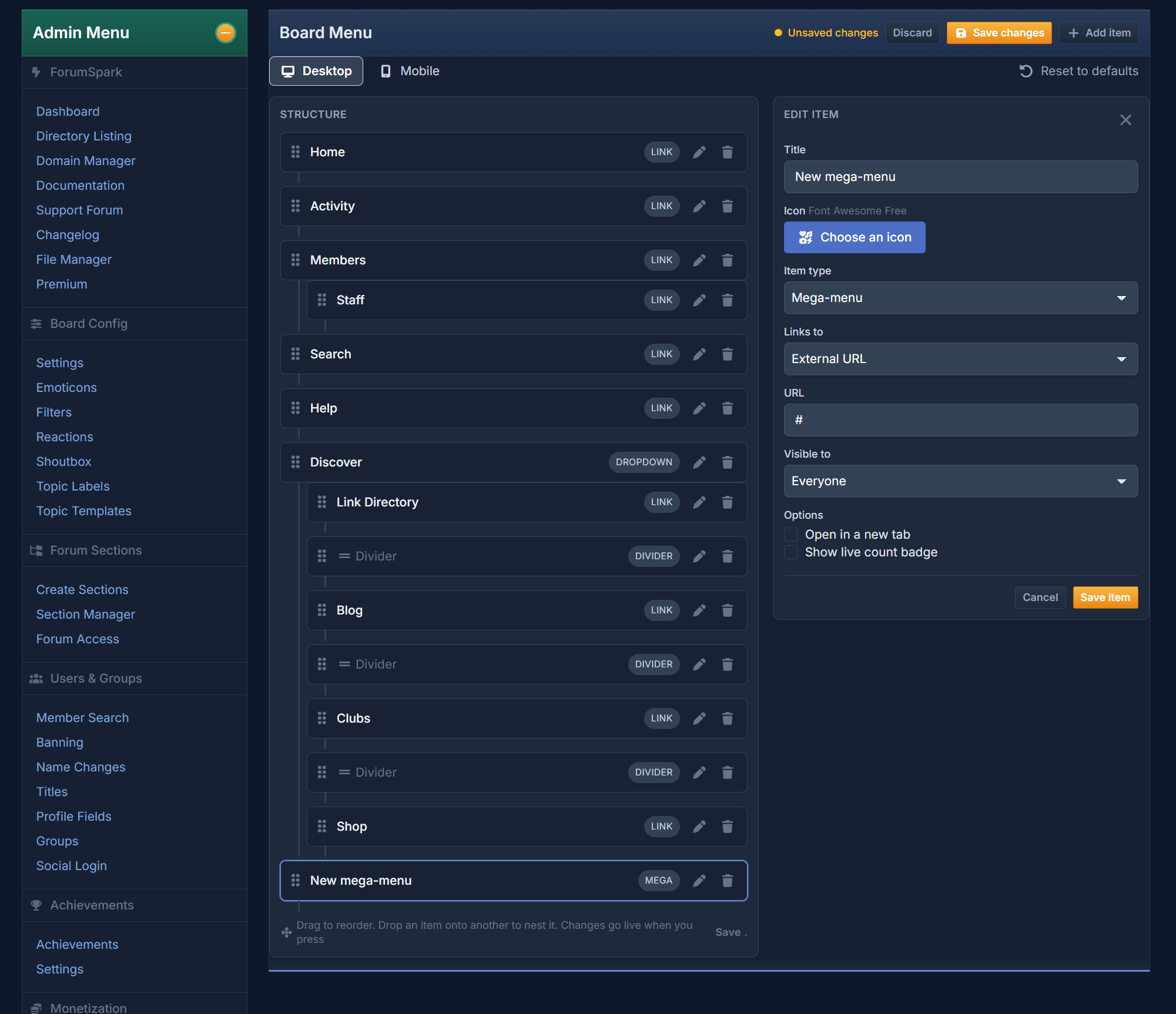The image size is (1176, 1014).
Task: Collapse the Forum Sections sidebar group
Action: click(135, 550)
